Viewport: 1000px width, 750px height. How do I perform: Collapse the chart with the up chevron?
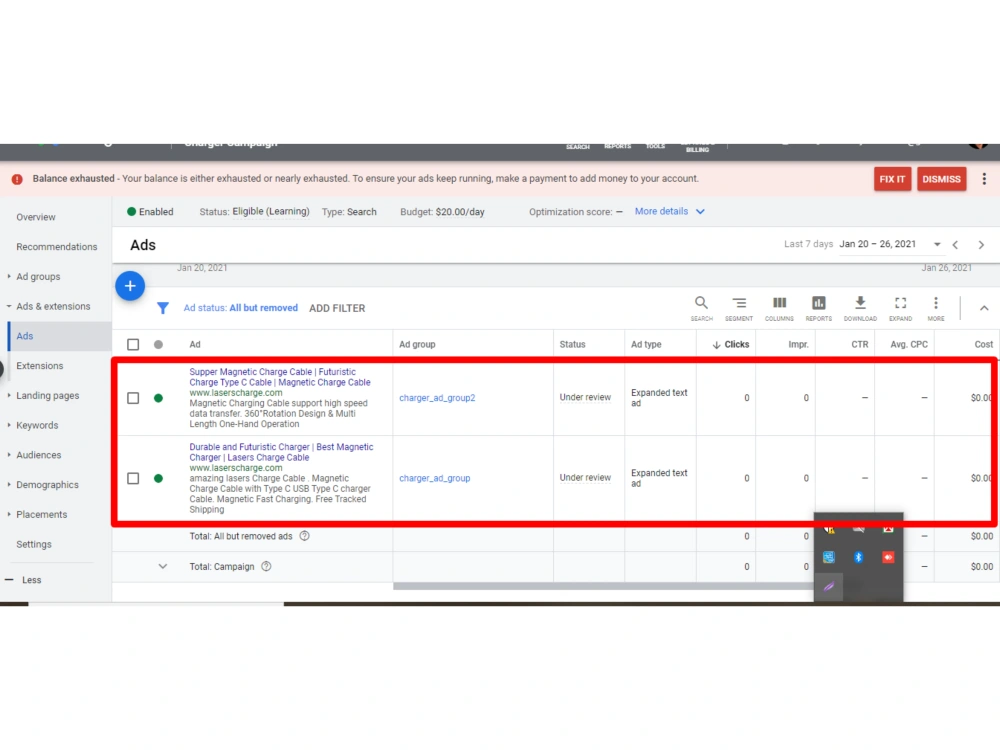point(984,308)
